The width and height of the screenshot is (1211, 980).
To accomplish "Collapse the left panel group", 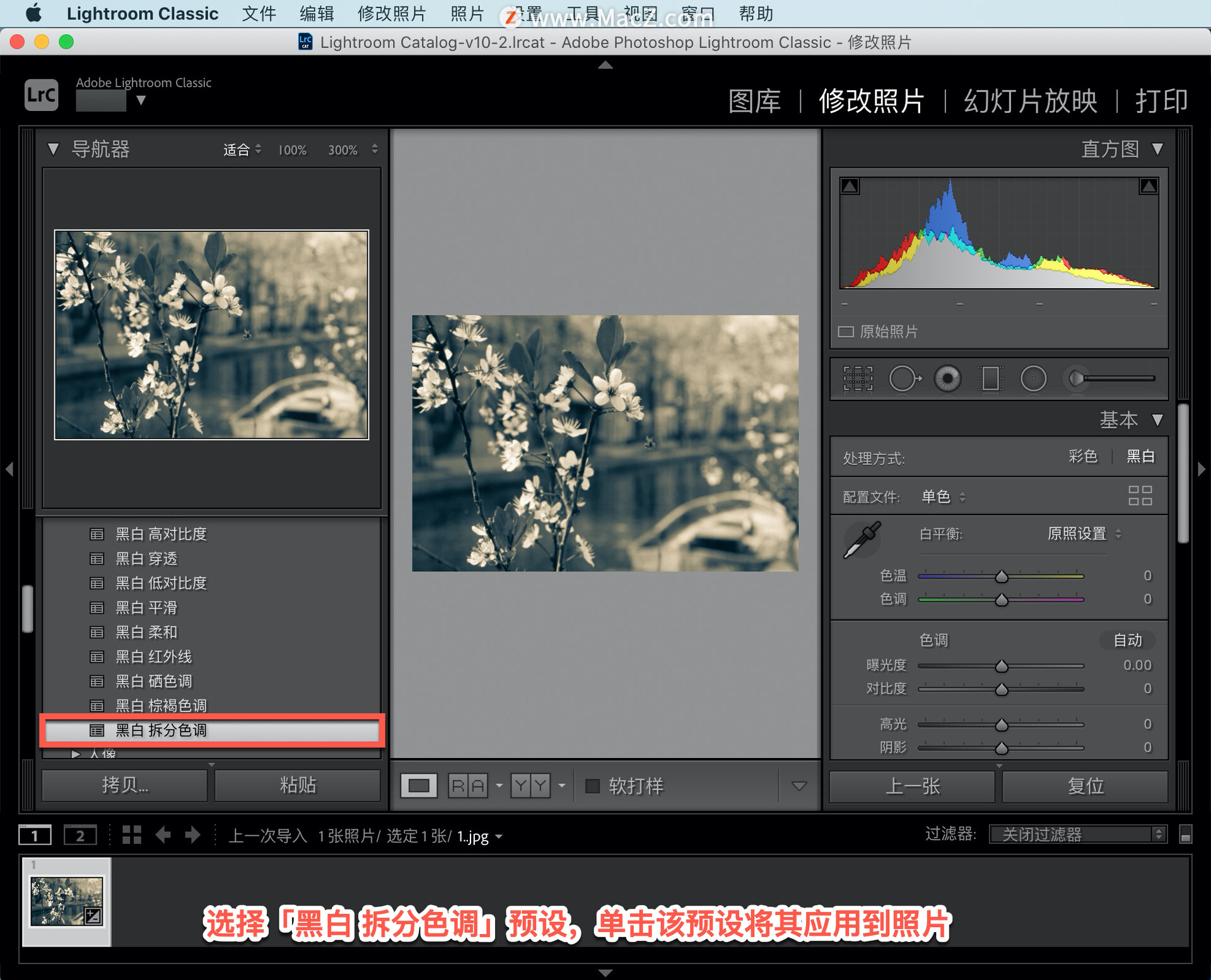I will [9, 469].
